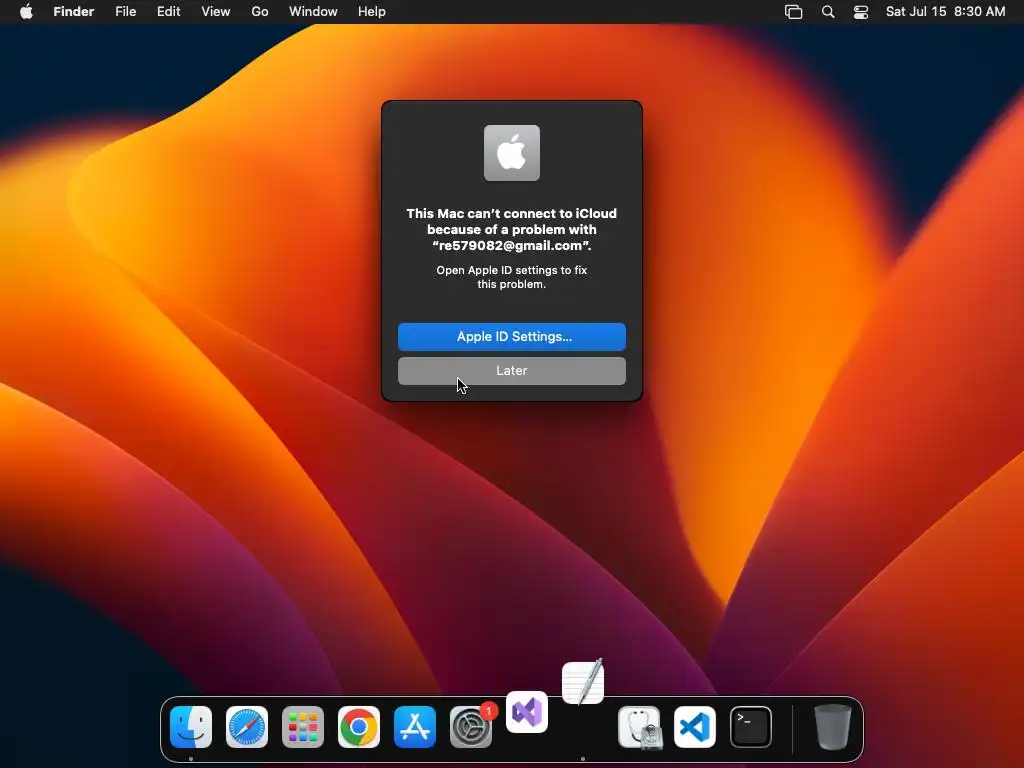
Task: Open the Edit menu
Action: [x=168, y=11]
